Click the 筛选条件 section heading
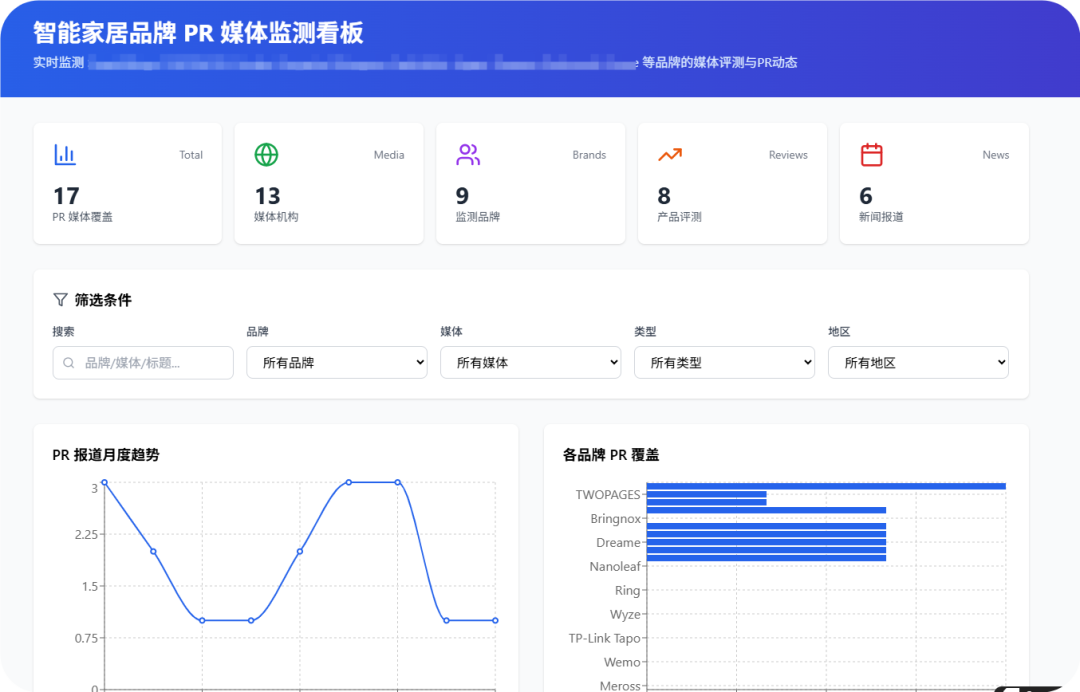The width and height of the screenshot is (1080, 692). click(103, 300)
